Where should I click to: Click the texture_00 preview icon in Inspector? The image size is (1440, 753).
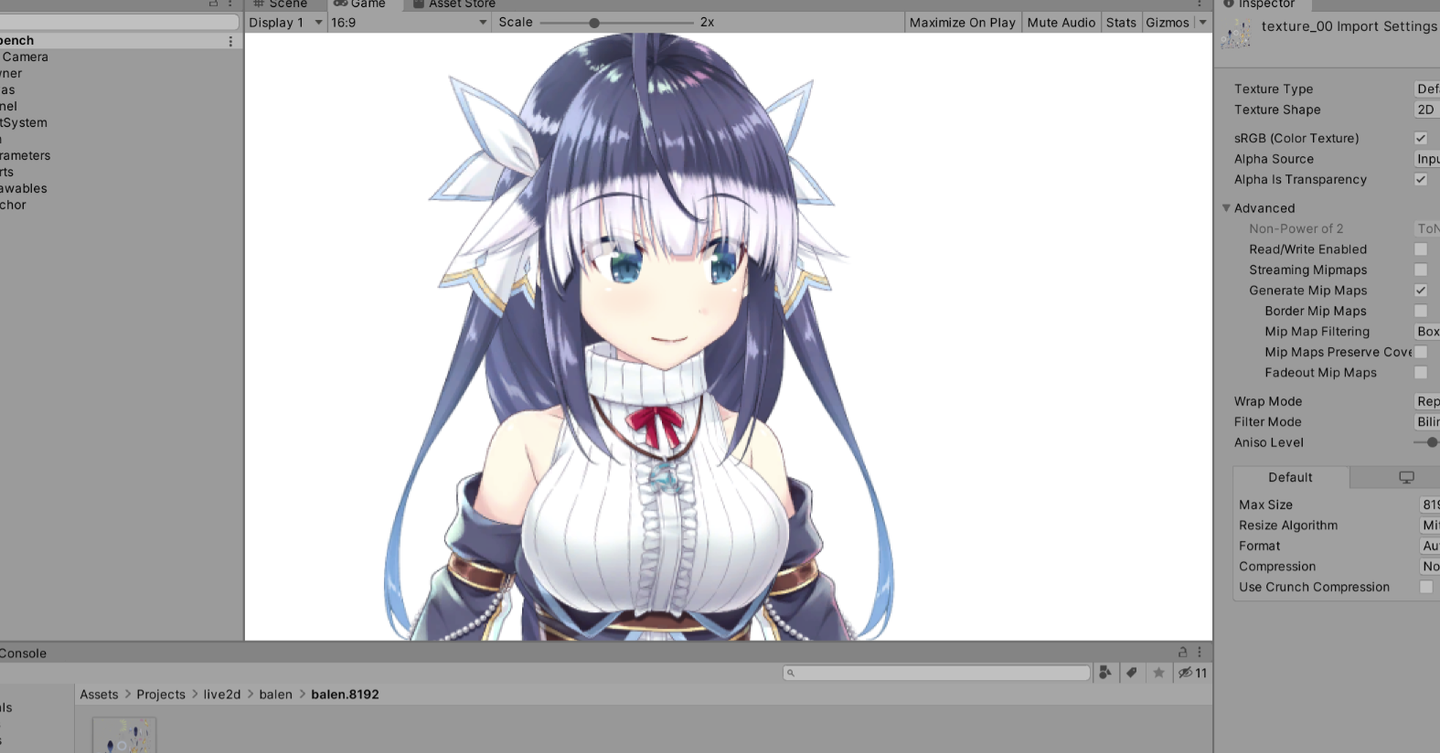(1237, 34)
